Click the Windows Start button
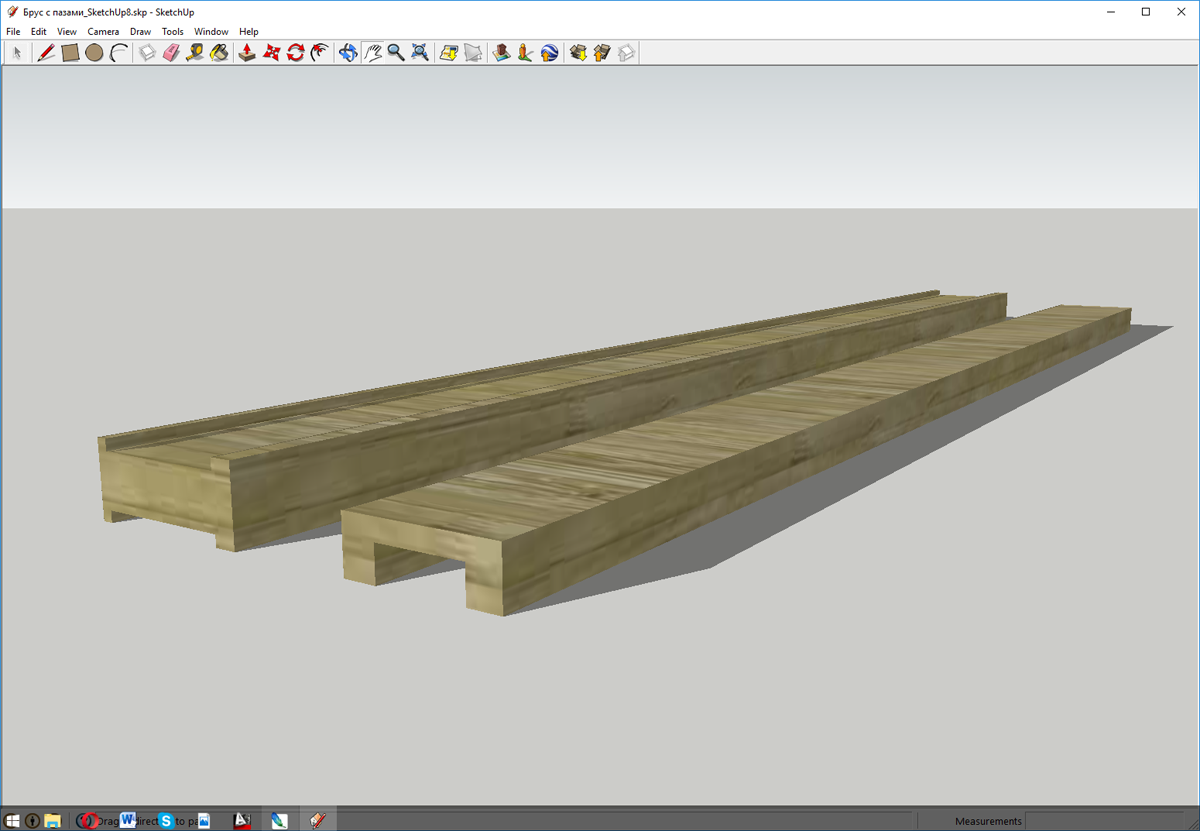The image size is (1200, 831). click(x=13, y=821)
